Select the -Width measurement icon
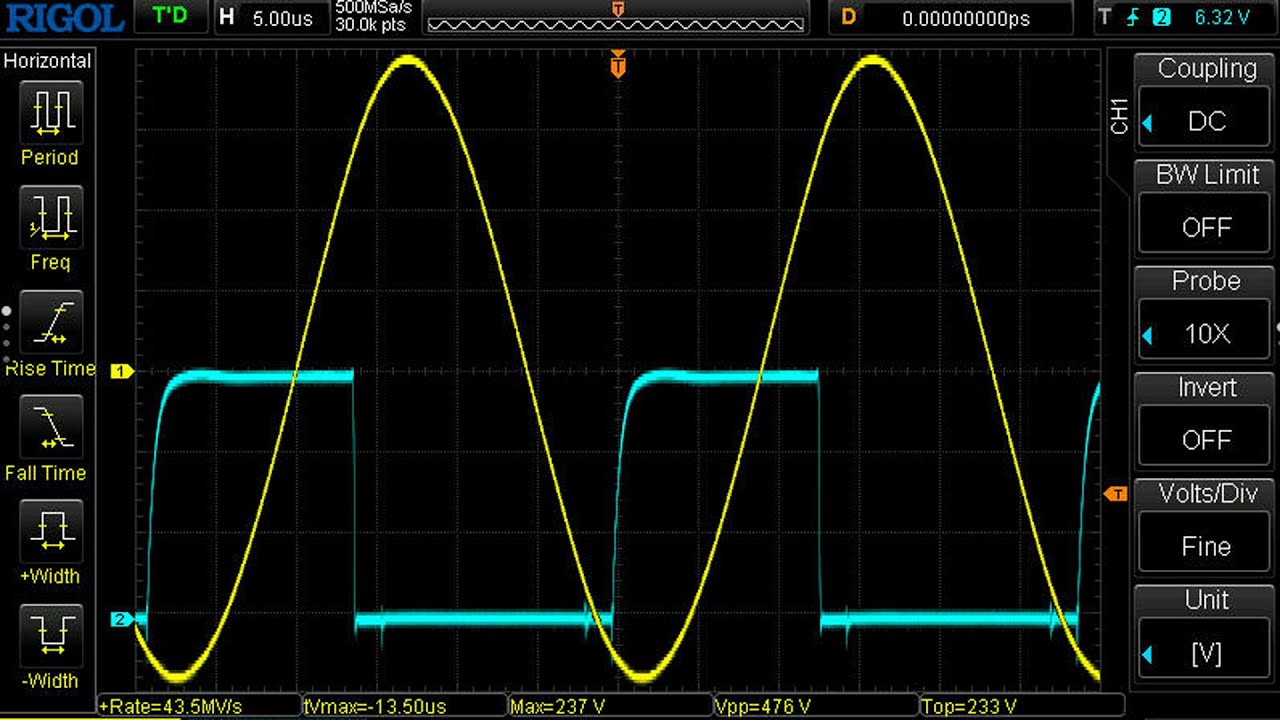1280x720 pixels. pos(51,636)
